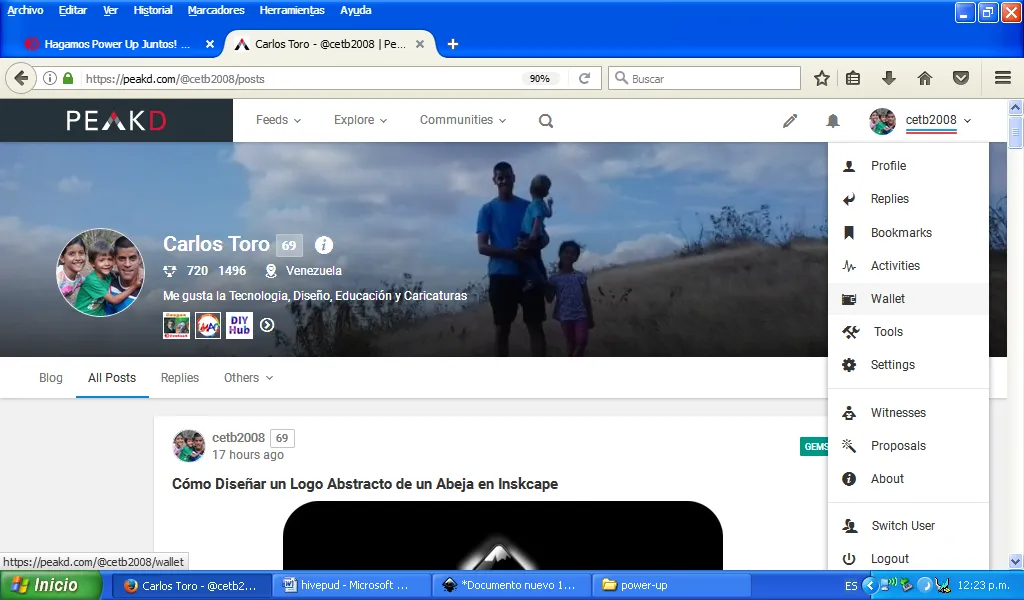Click the Firefox home icon
The image size is (1024, 600).
coord(925,78)
